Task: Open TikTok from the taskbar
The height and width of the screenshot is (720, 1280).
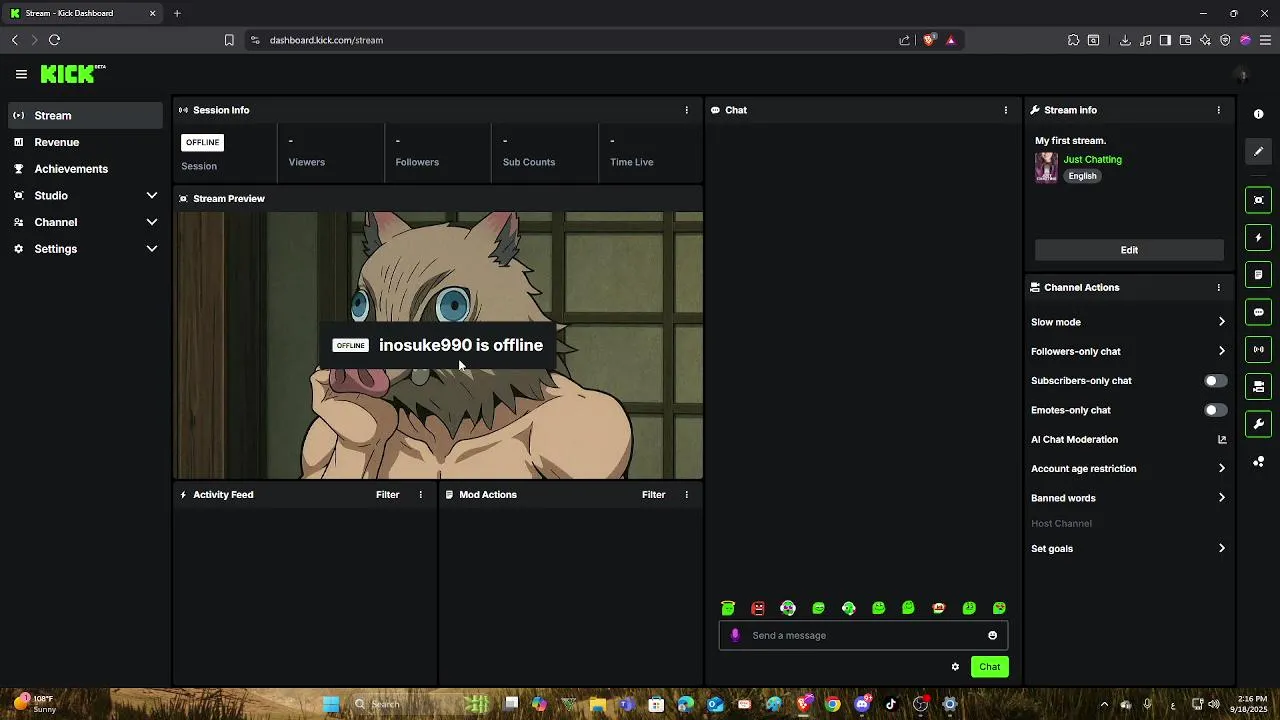Action: (891, 704)
